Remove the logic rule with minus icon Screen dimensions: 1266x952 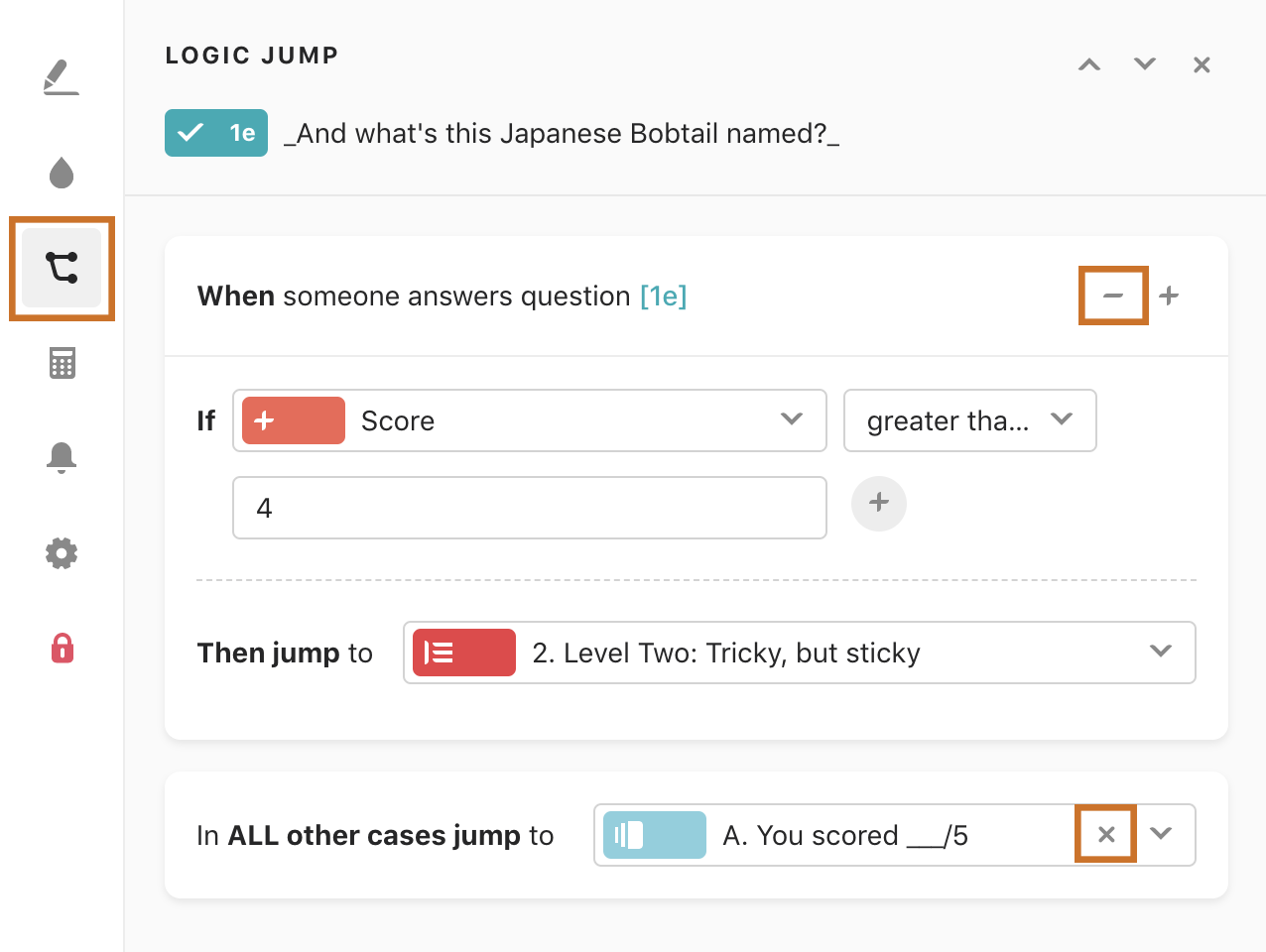tap(1113, 296)
